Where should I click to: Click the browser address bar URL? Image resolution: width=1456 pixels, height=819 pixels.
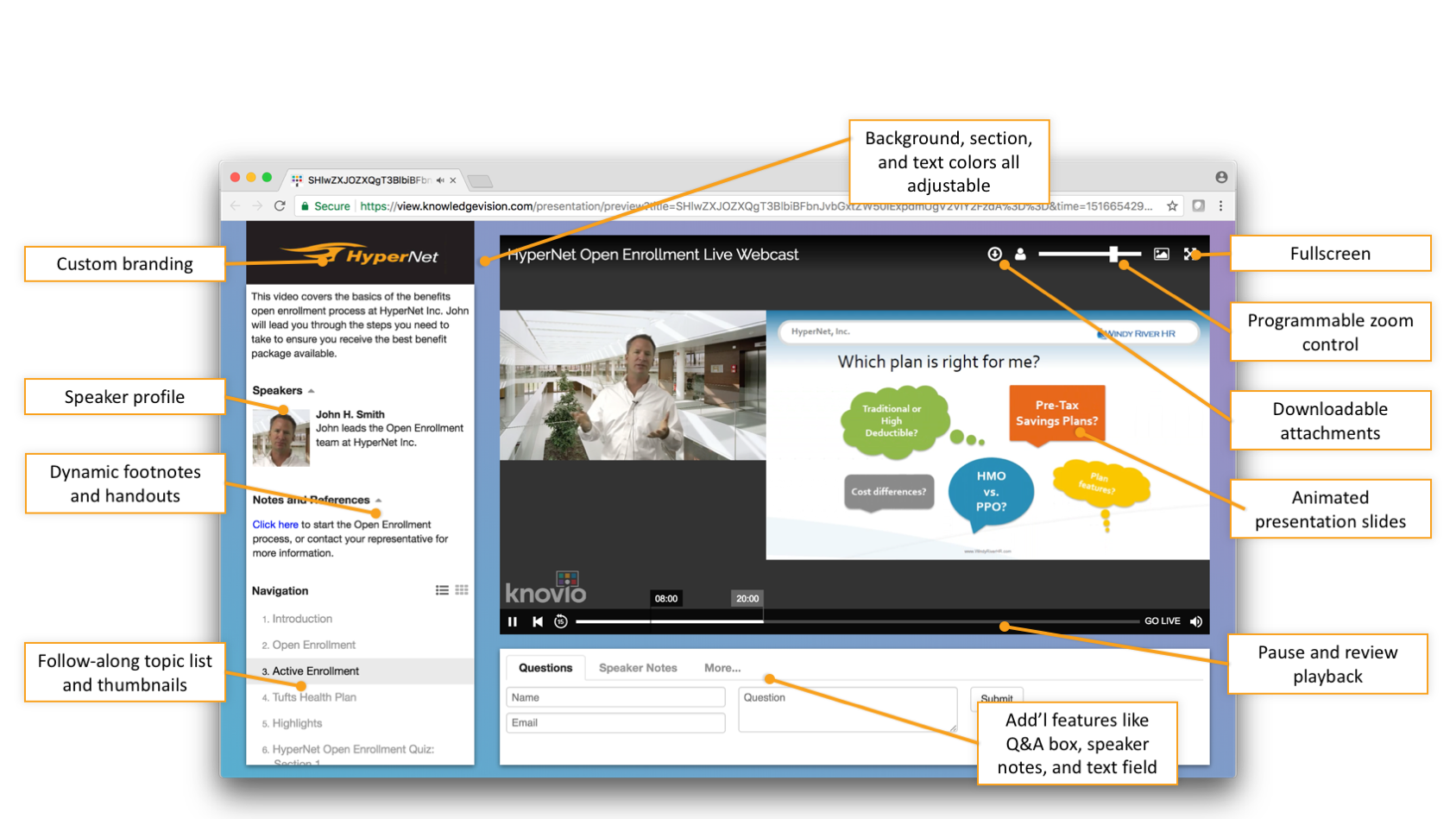756,206
